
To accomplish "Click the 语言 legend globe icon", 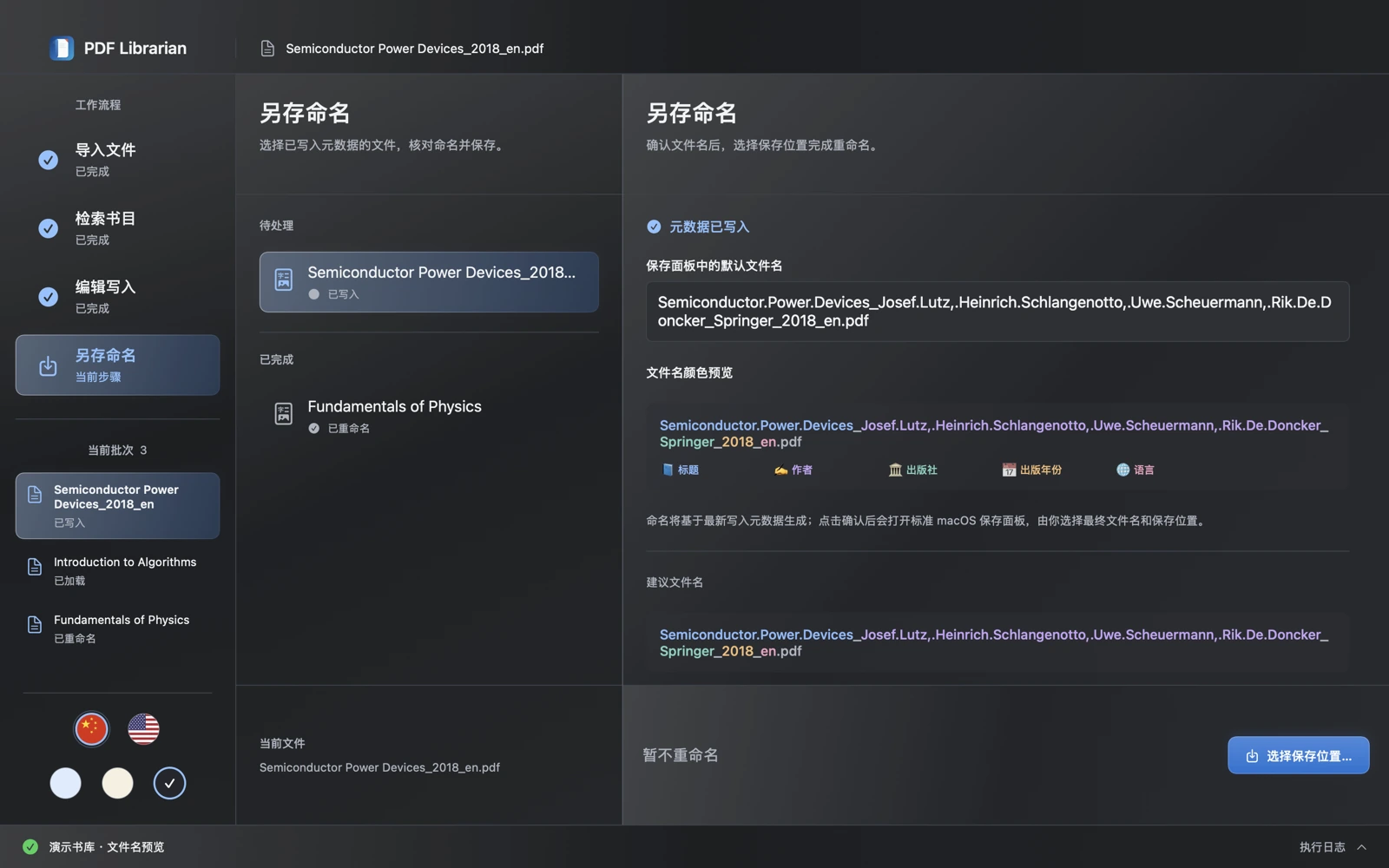I will point(1122,470).
